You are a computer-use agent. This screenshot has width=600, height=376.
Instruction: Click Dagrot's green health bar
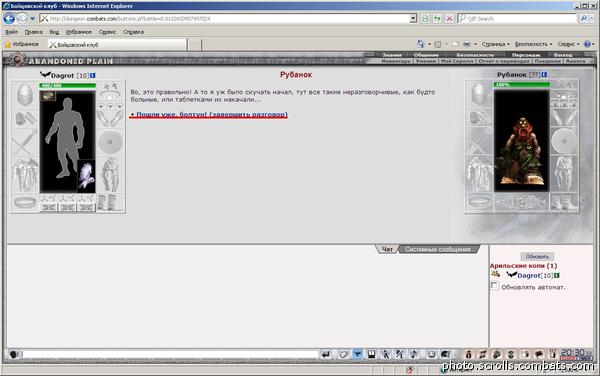[67, 85]
